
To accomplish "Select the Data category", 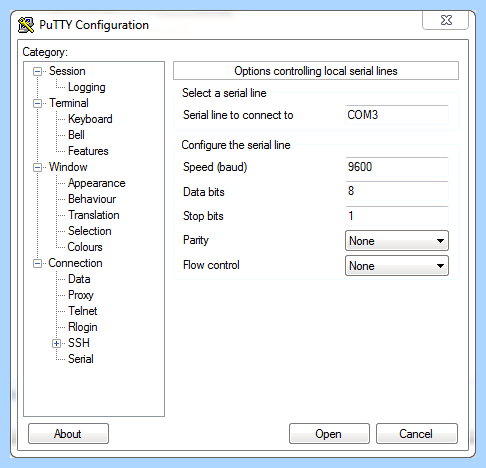I will [79, 279].
